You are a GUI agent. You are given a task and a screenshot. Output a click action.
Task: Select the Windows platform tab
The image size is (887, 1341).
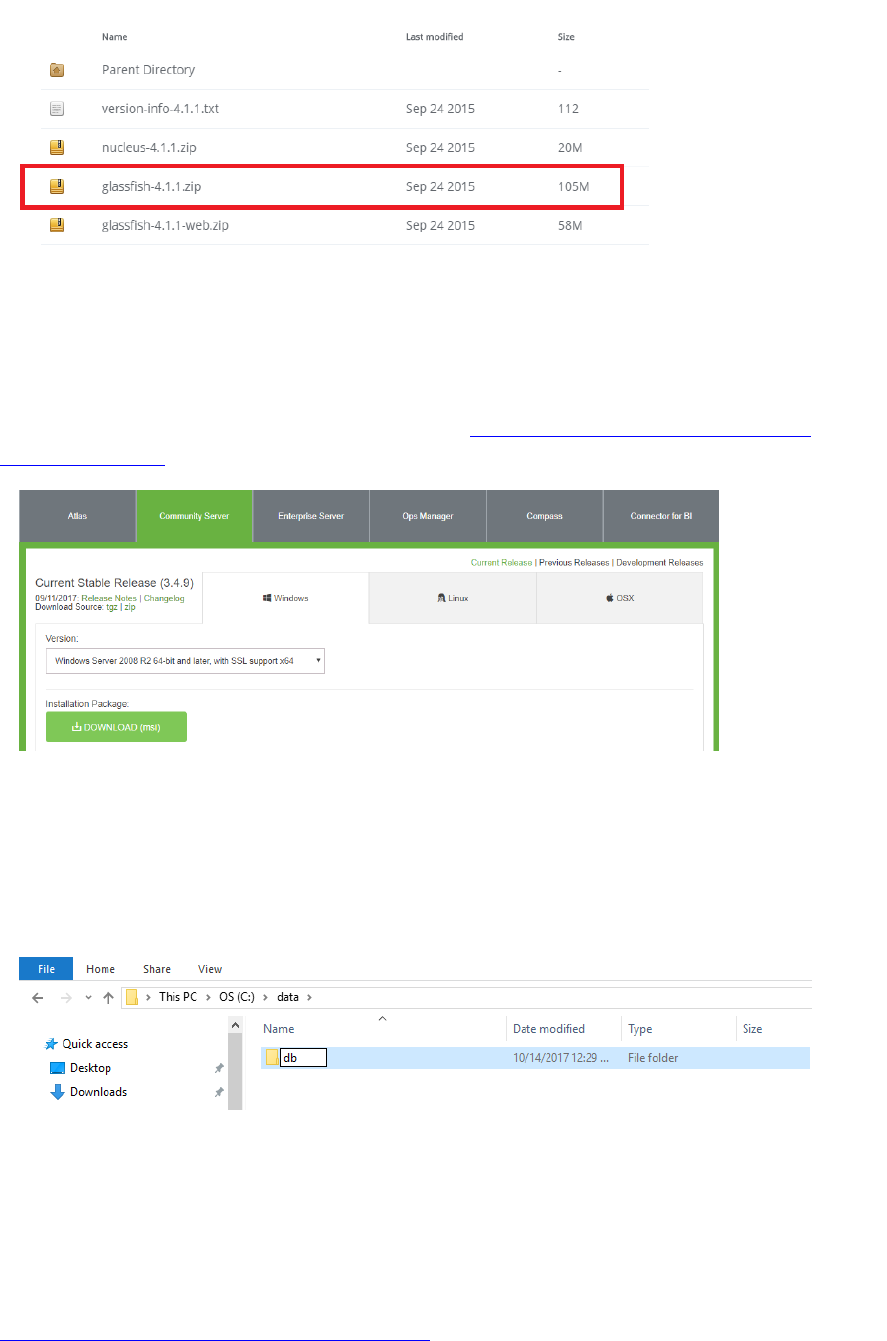(x=285, y=598)
